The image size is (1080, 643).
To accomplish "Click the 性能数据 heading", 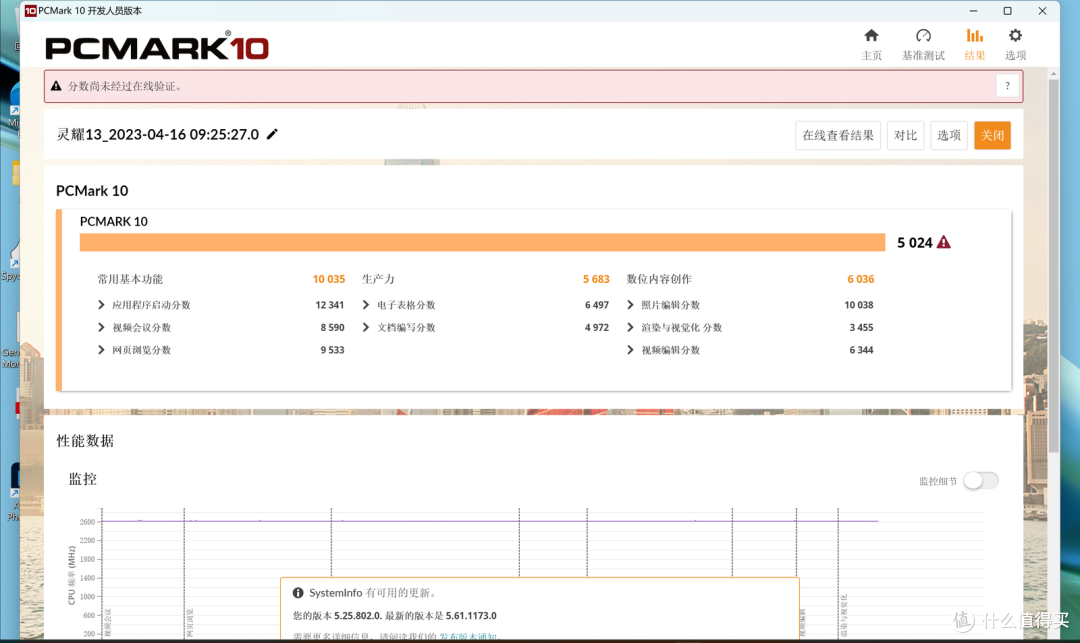I will point(85,441).
